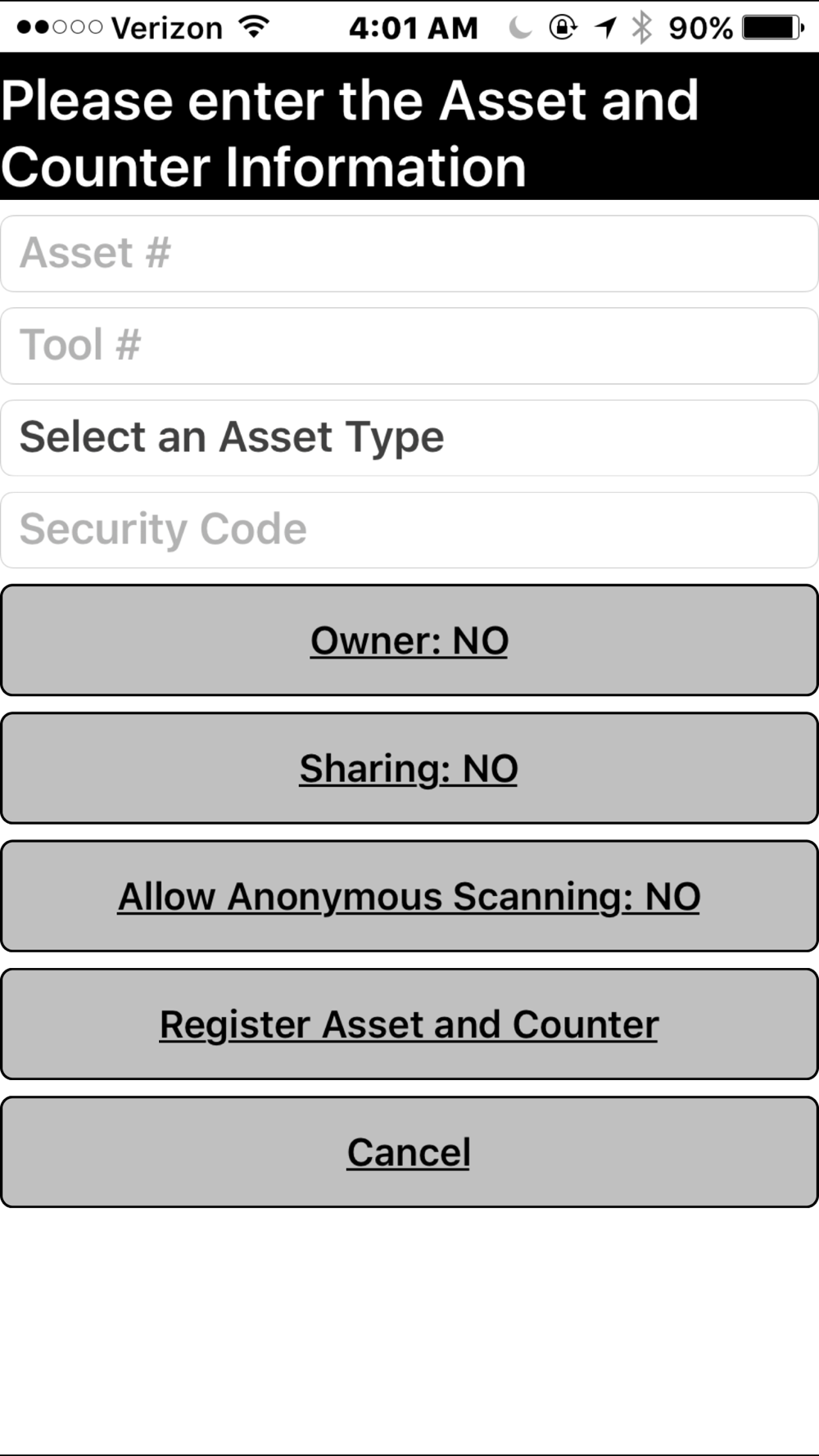Image resolution: width=819 pixels, height=1456 pixels.
Task: Open the Select an Asset Type dropdown
Action: (x=409, y=437)
